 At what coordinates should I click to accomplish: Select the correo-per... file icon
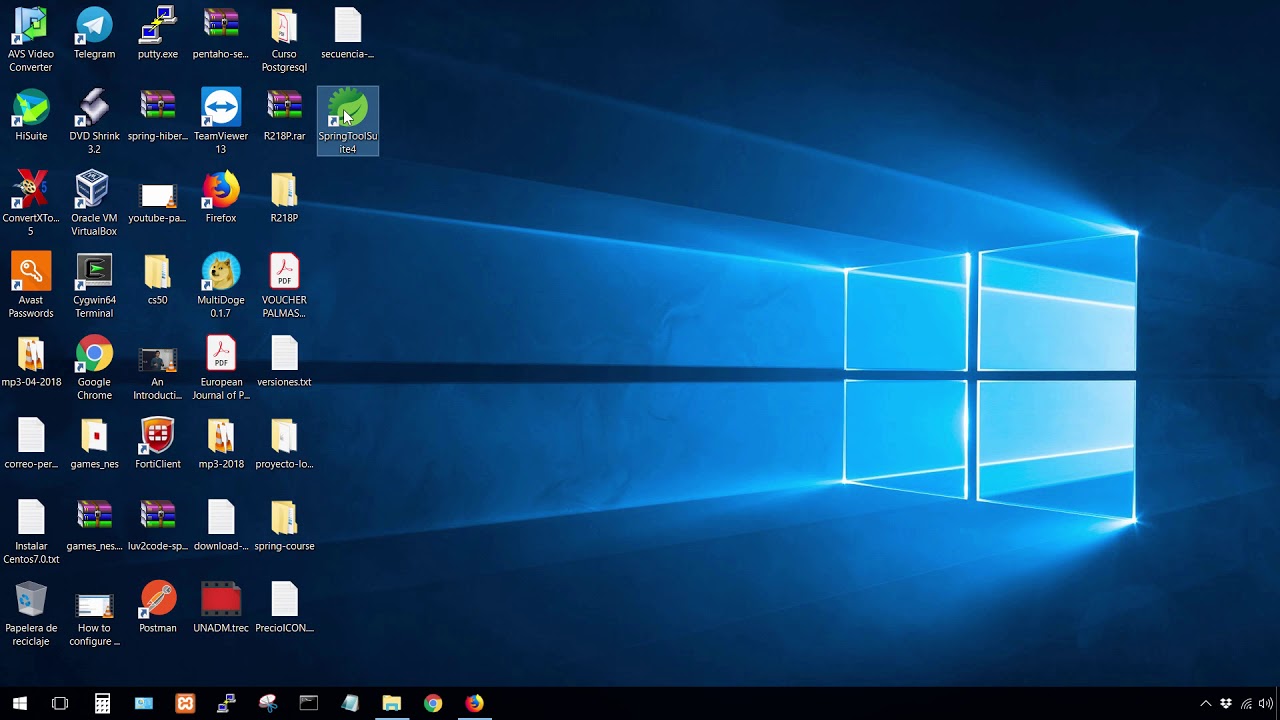coord(31,444)
